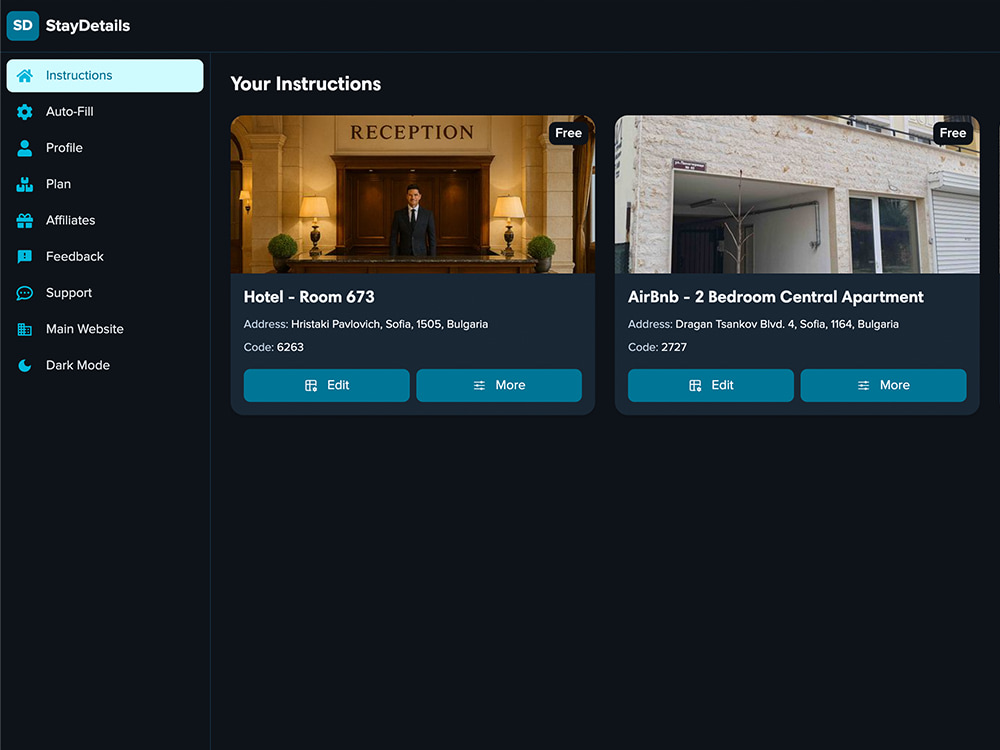
Task: Open the AirBnb building thumbnail image
Action: click(x=797, y=194)
